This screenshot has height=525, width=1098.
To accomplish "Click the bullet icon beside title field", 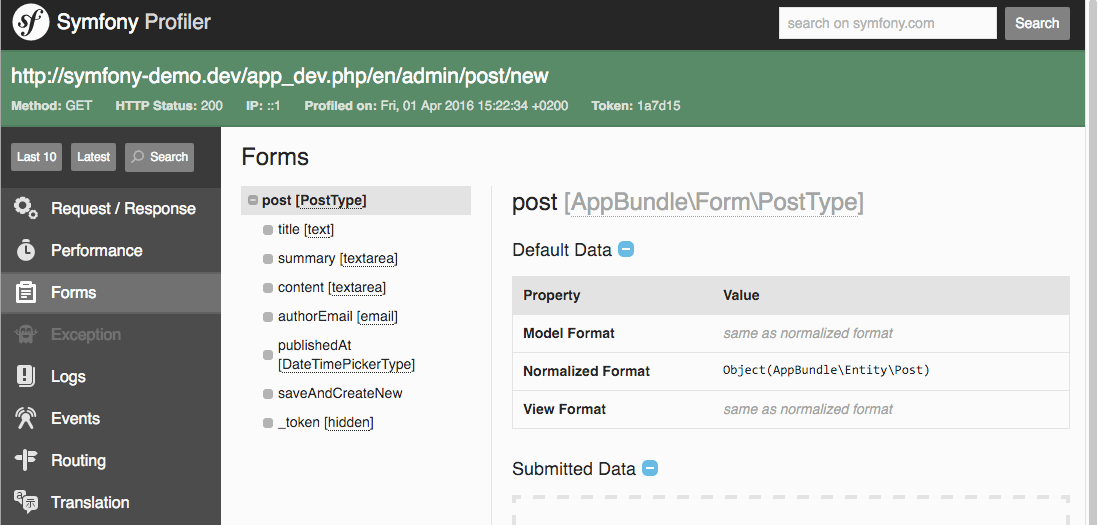I will pos(267,230).
